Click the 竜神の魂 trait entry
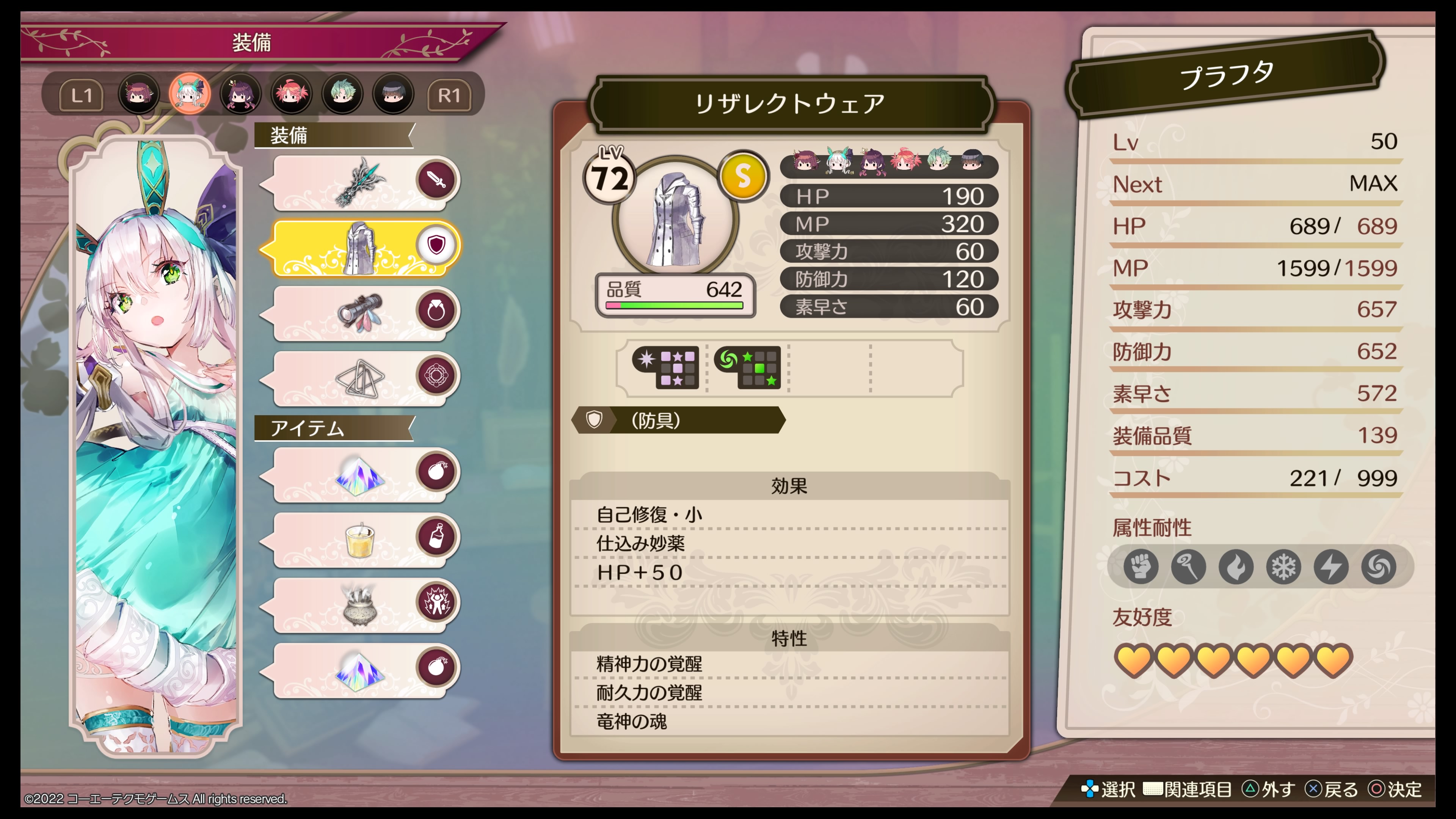The image size is (1456, 819). pyautogui.click(x=631, y=721)
